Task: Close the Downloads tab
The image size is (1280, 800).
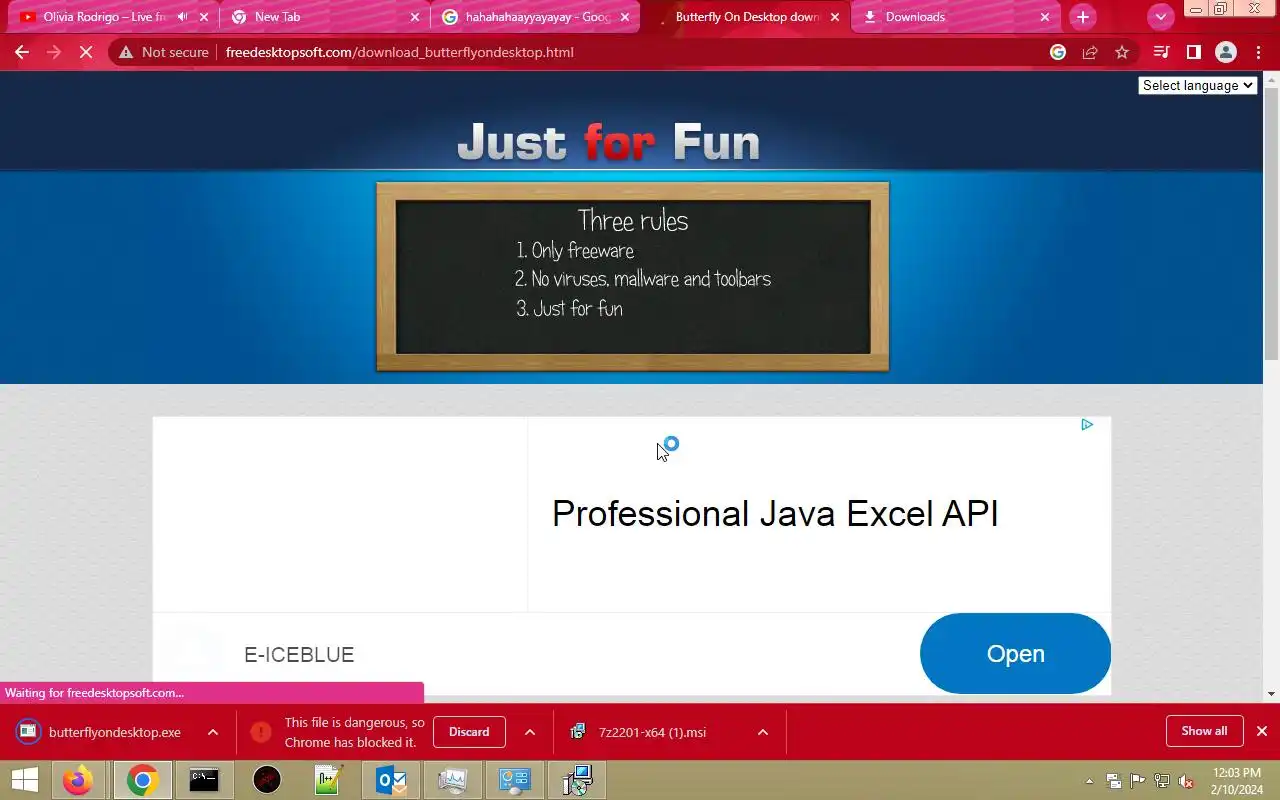Action: [x=1045, y=17]
